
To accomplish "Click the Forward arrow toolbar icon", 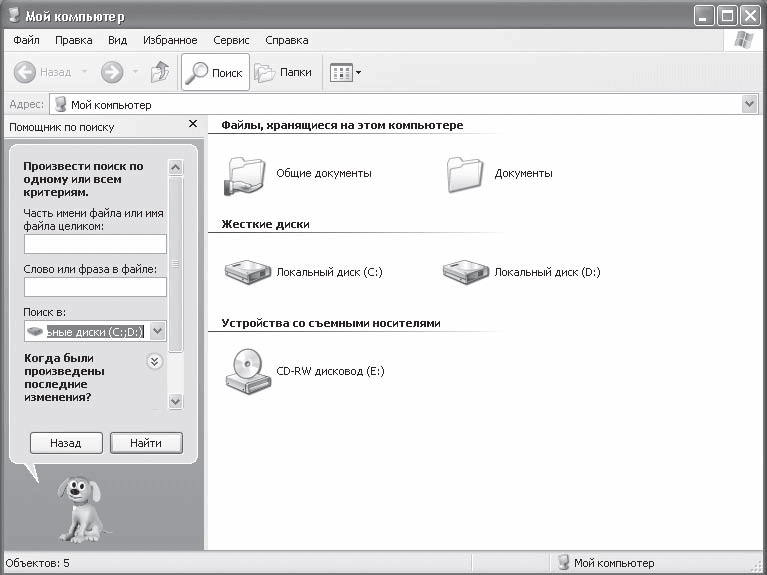I will [x=112, y=72].
